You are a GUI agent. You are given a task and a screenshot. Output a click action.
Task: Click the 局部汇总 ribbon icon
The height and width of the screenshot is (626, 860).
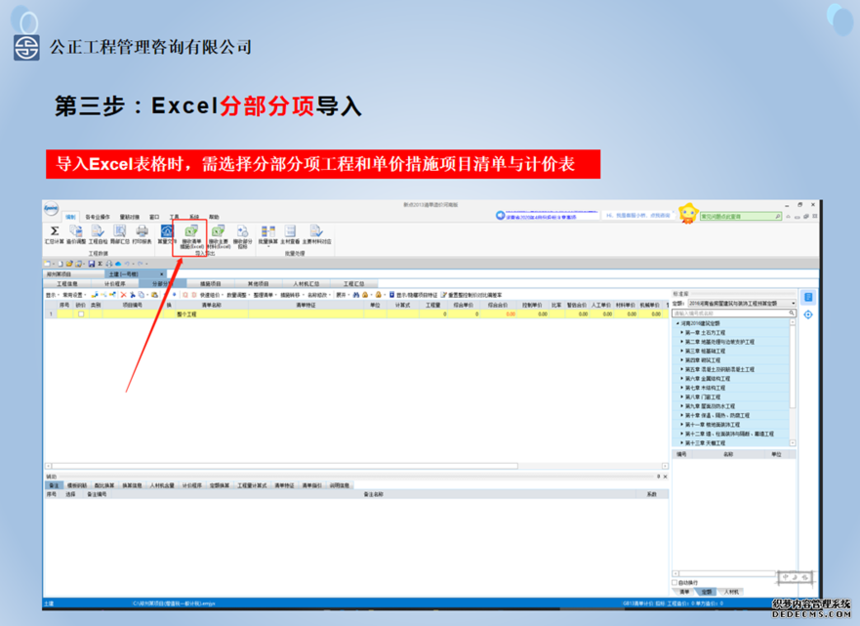pyautogui.click(x=120, y=231)
